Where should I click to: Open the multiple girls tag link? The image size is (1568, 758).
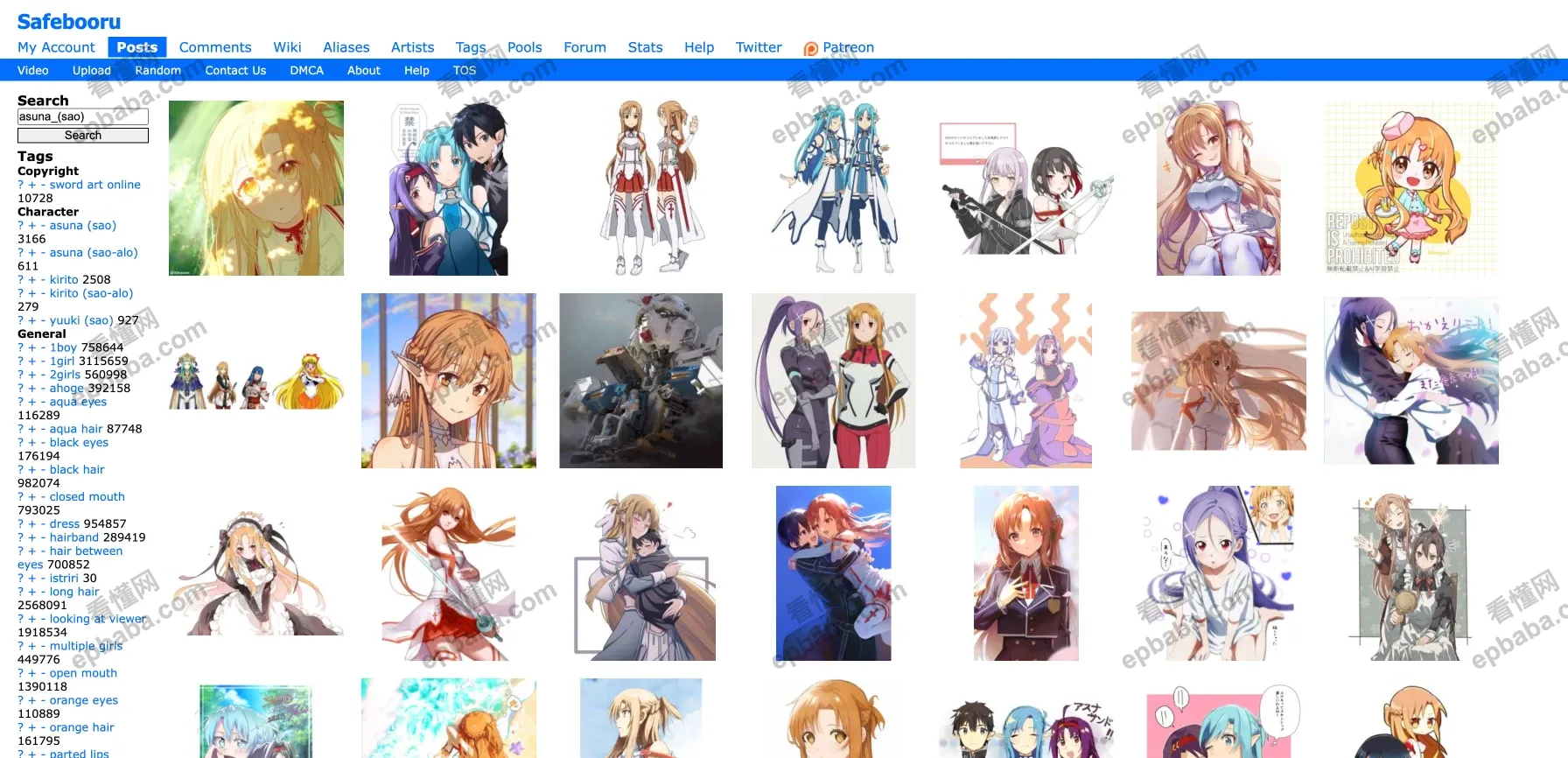(86, 646)
